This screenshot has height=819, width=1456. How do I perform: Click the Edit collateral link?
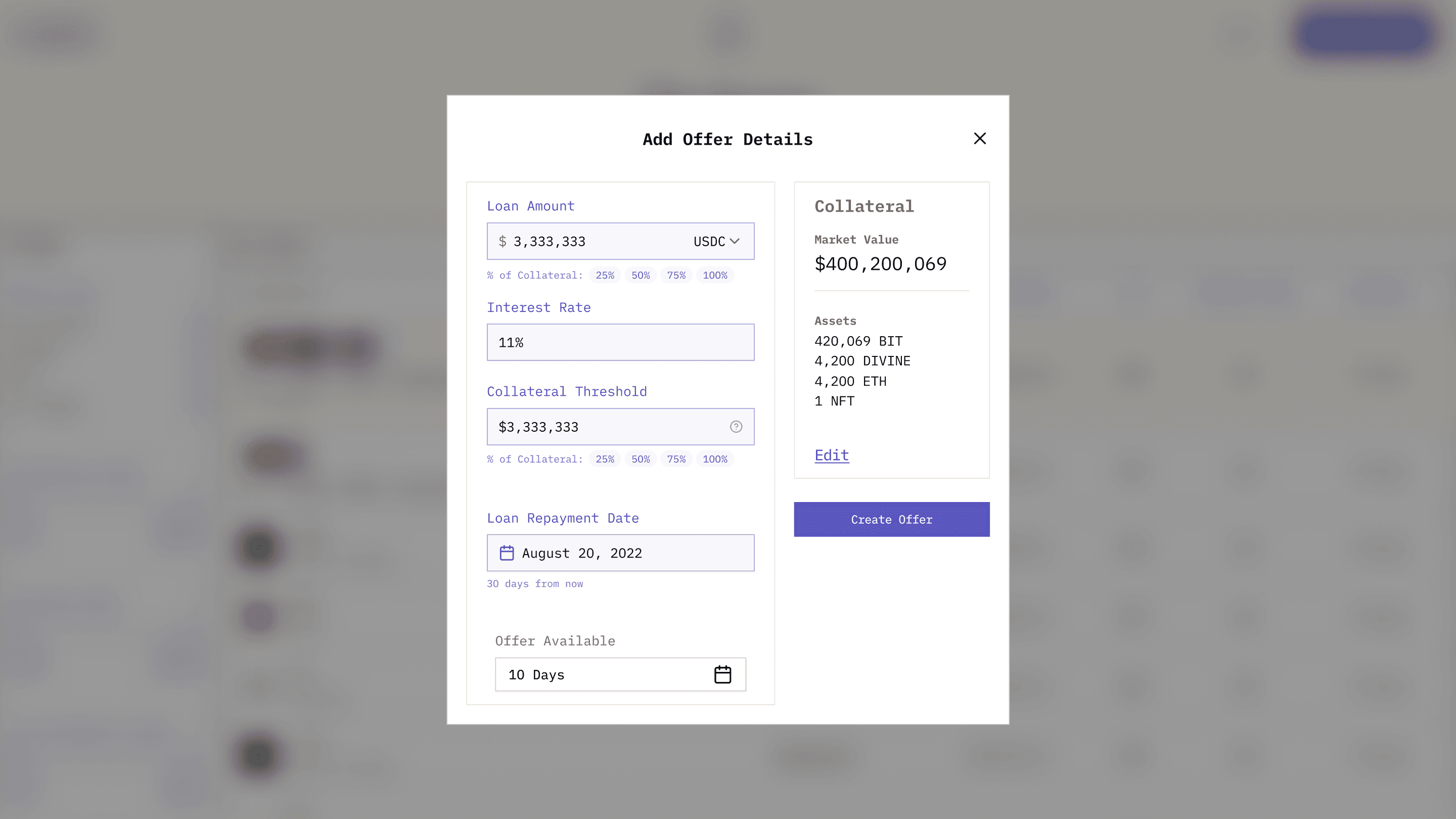pos(832,455)
